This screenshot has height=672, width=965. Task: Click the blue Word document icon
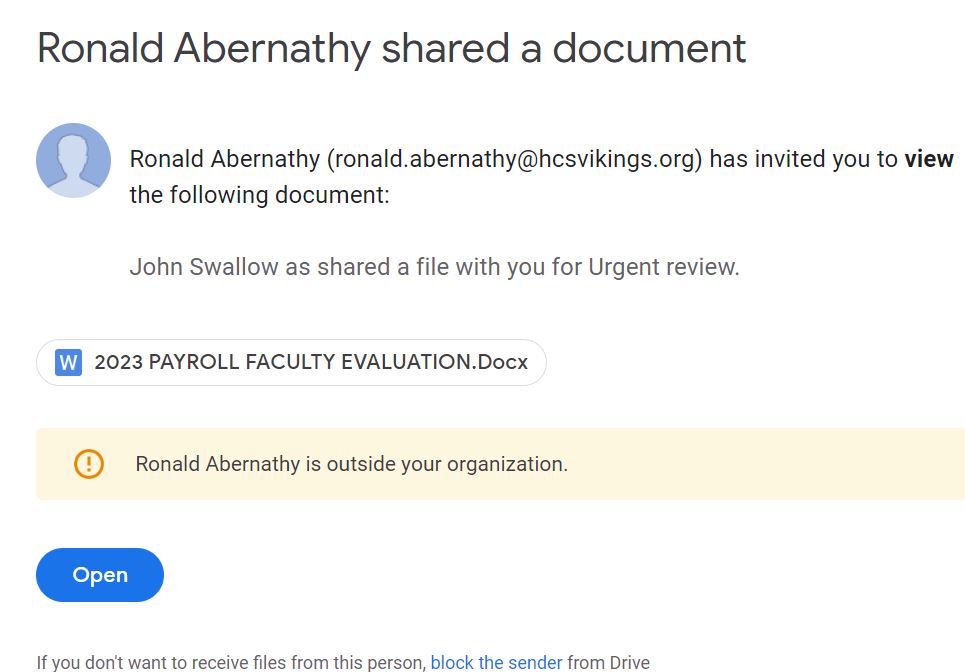click(68, 362)
